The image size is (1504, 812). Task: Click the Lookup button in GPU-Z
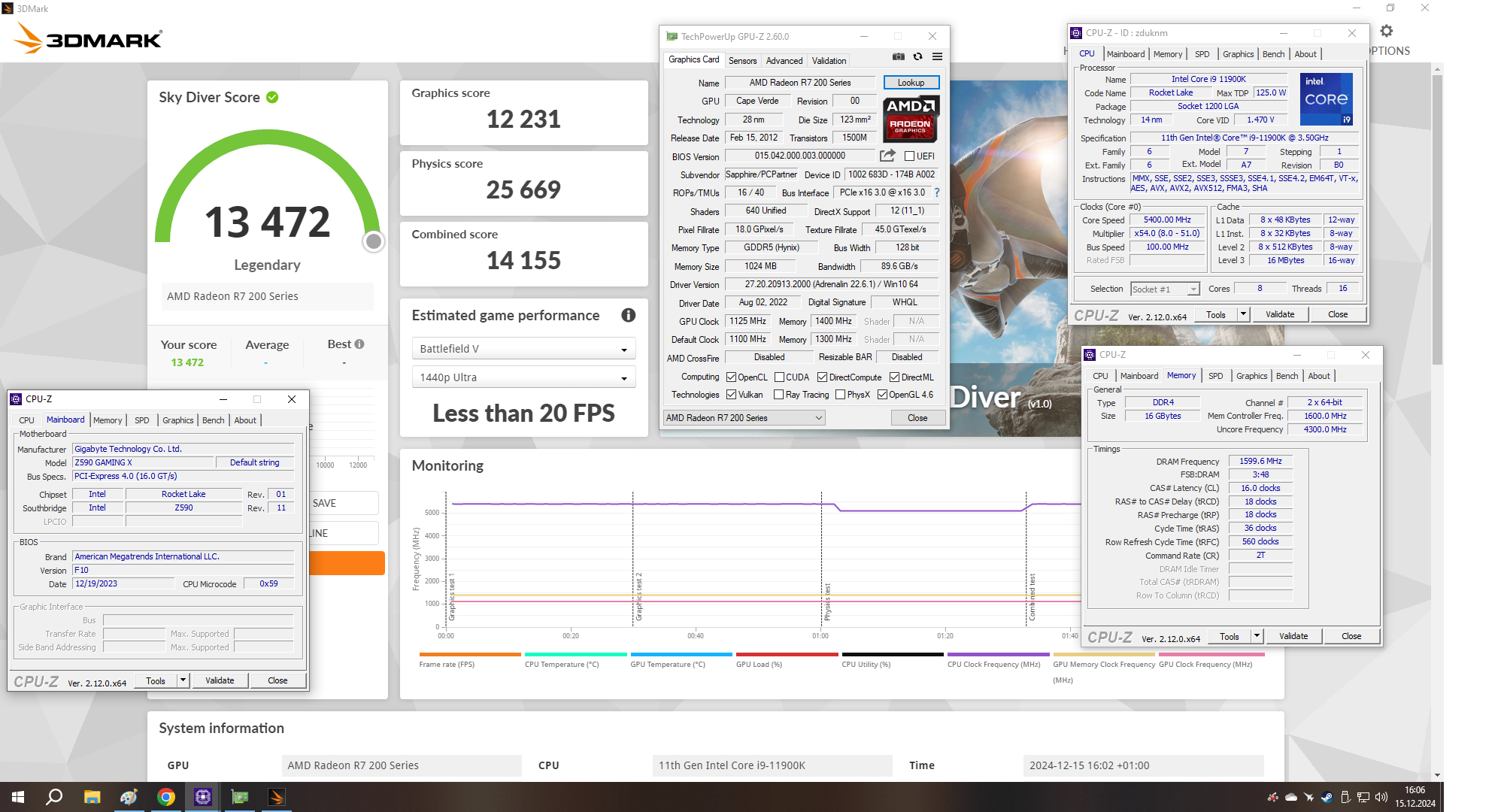point(911,83)
